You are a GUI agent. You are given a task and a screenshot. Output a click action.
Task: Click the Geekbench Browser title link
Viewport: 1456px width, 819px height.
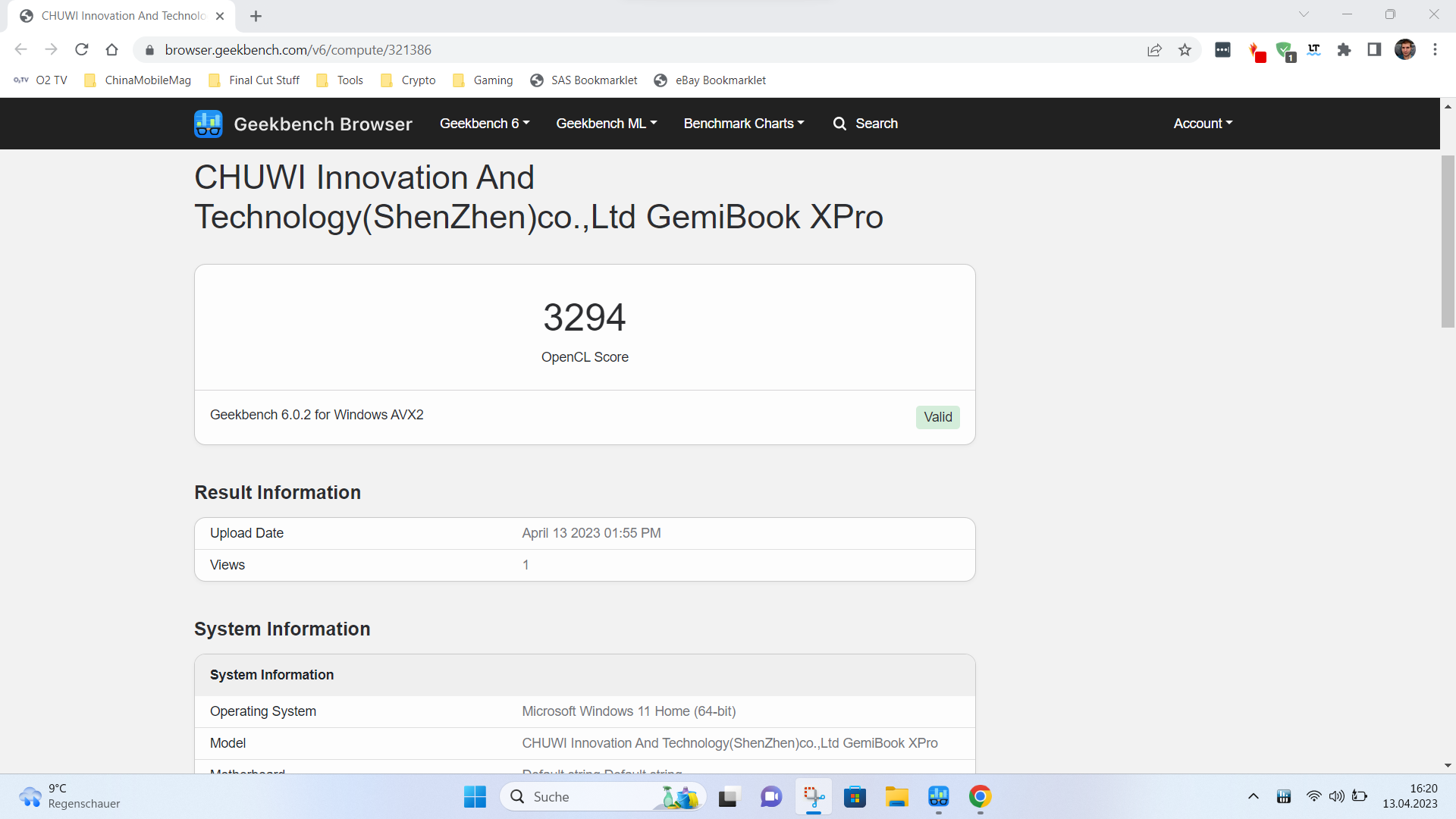pos(323,124)
